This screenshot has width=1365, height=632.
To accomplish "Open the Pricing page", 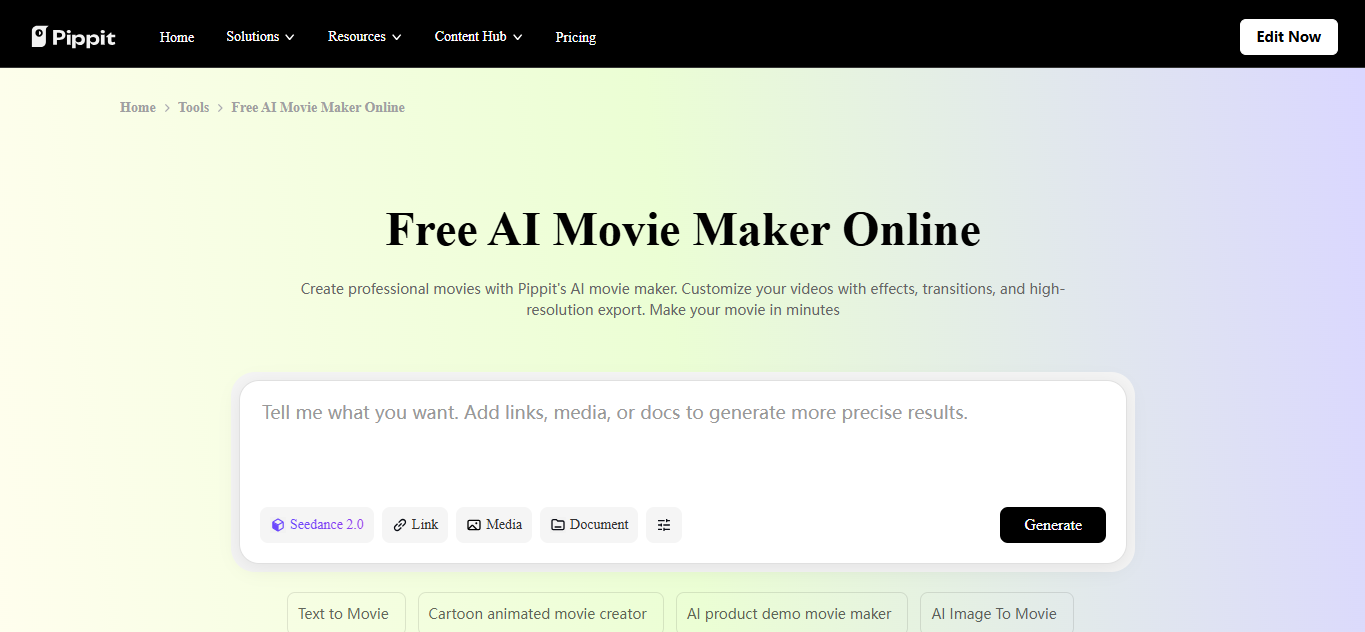I will click(576, 37).
